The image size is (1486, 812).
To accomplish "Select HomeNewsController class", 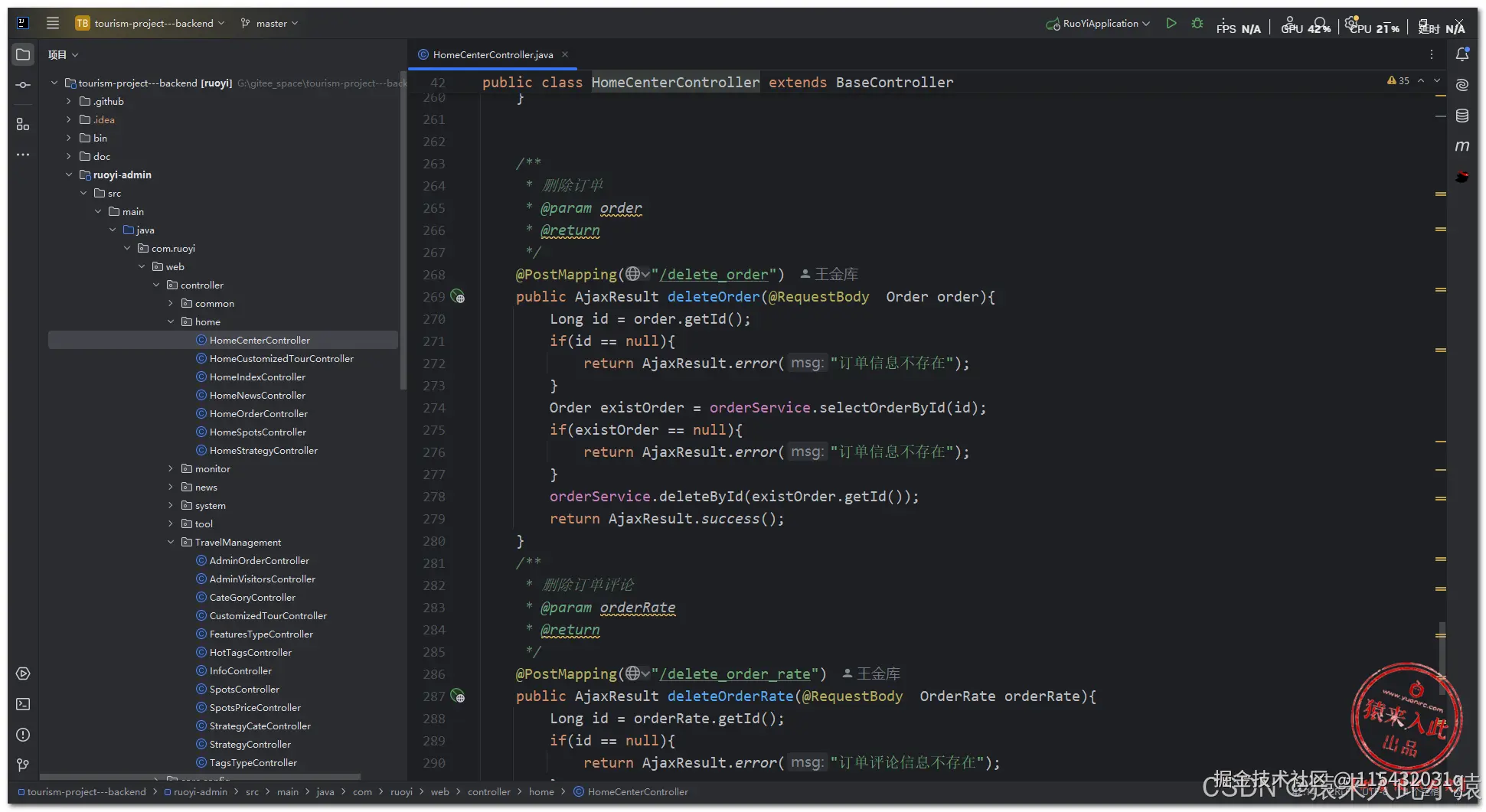I will [x=257, y=395].
